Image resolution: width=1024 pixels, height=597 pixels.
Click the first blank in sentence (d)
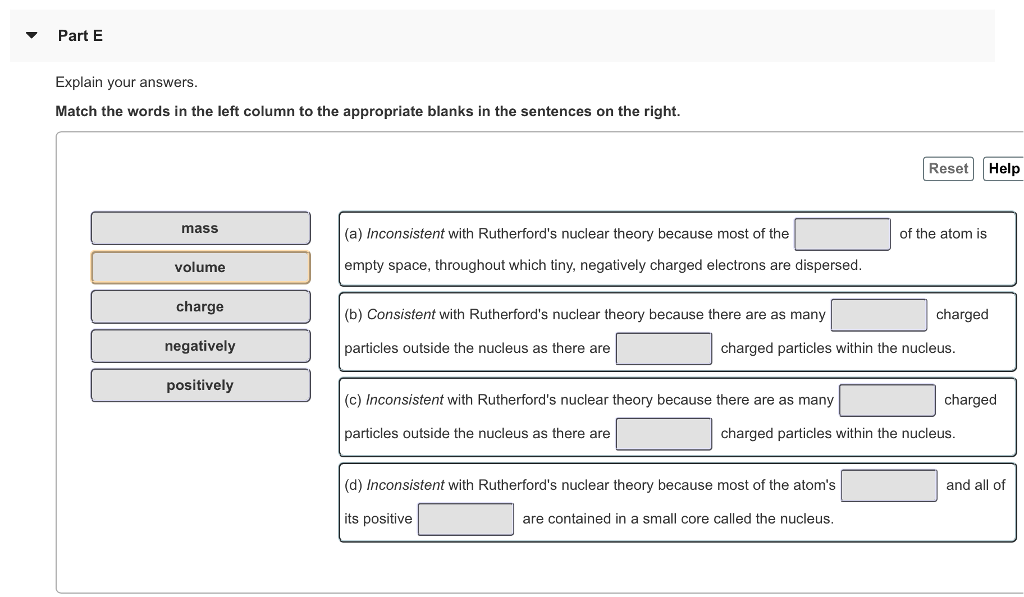(888, 485)
